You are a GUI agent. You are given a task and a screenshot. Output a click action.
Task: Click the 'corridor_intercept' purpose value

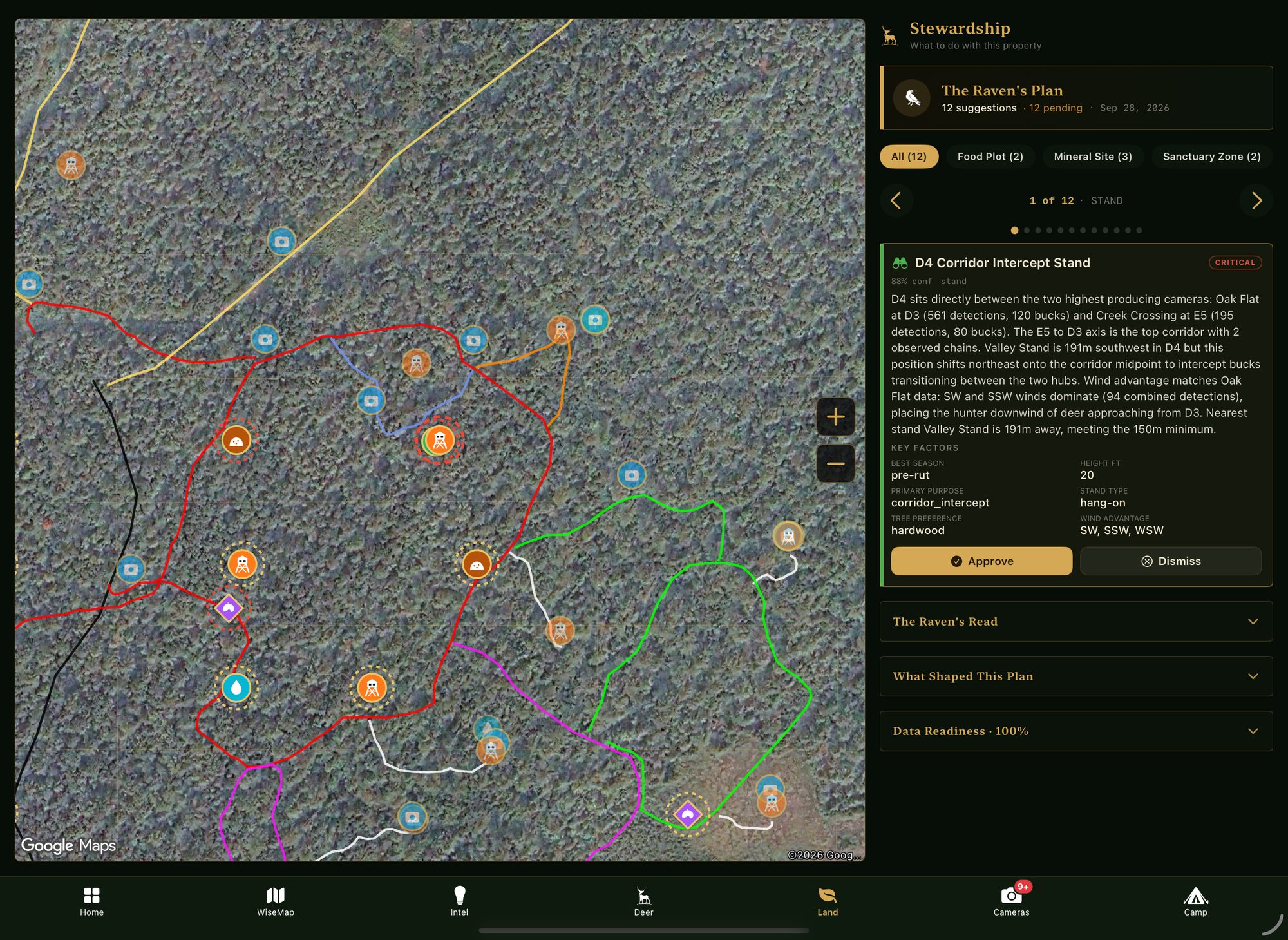tap(940, 503)
